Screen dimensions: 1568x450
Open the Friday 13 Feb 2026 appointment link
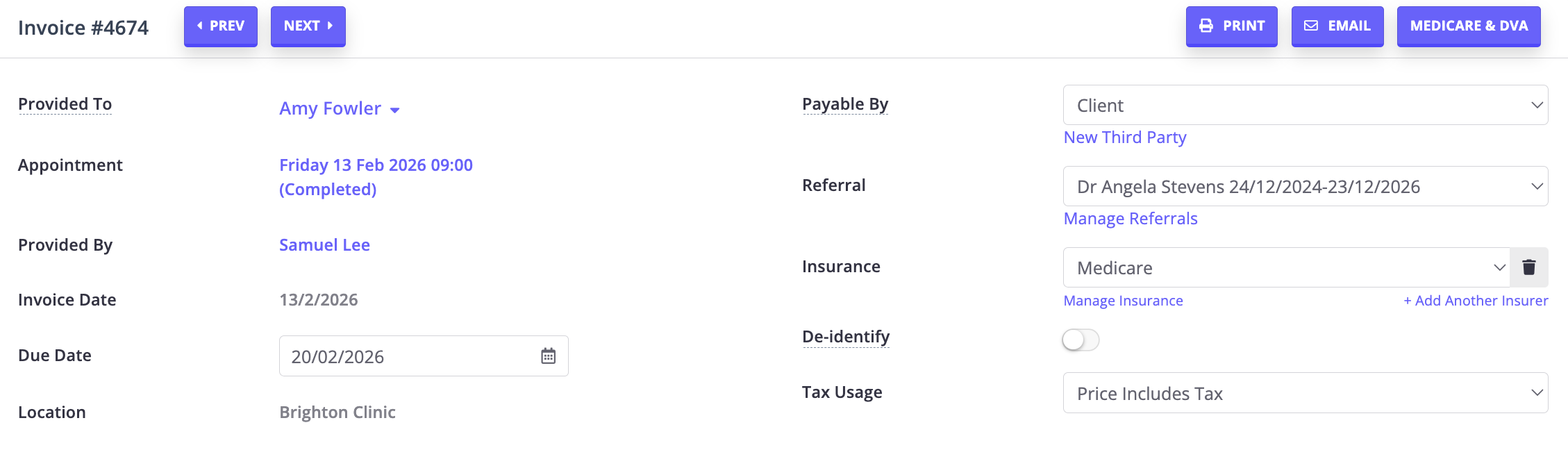pos(375,165)
